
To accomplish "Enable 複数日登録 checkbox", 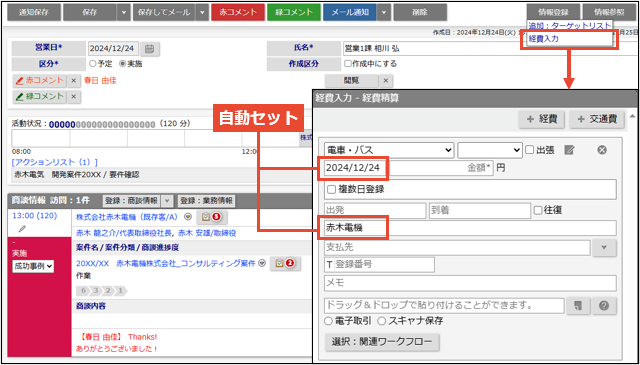I will (331, 189).
